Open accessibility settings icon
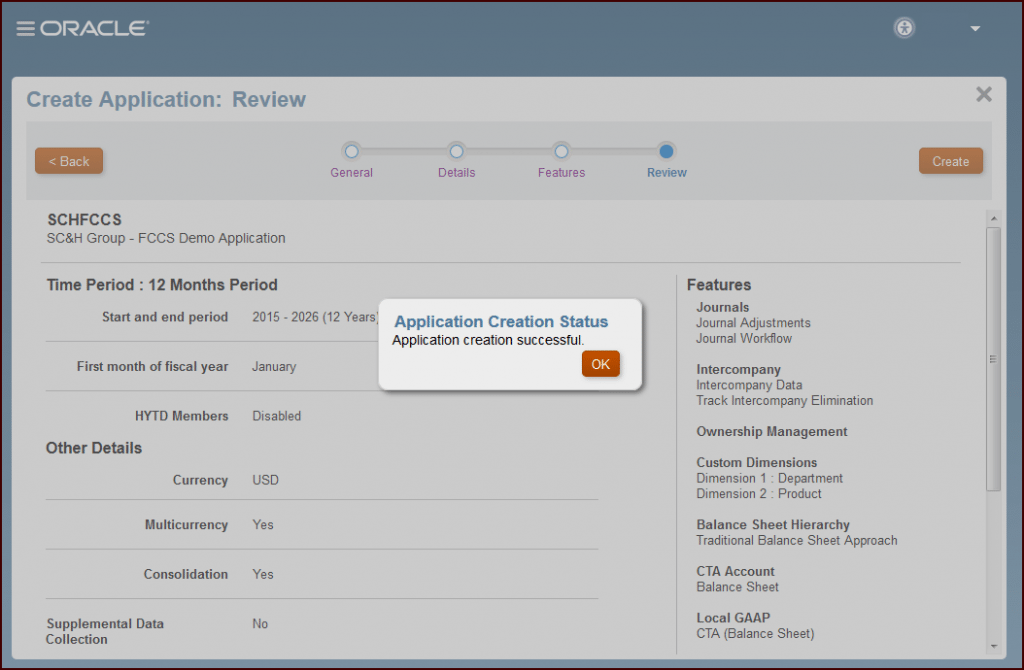Viewport: 1024px width, 670px height. click(904, 28)
